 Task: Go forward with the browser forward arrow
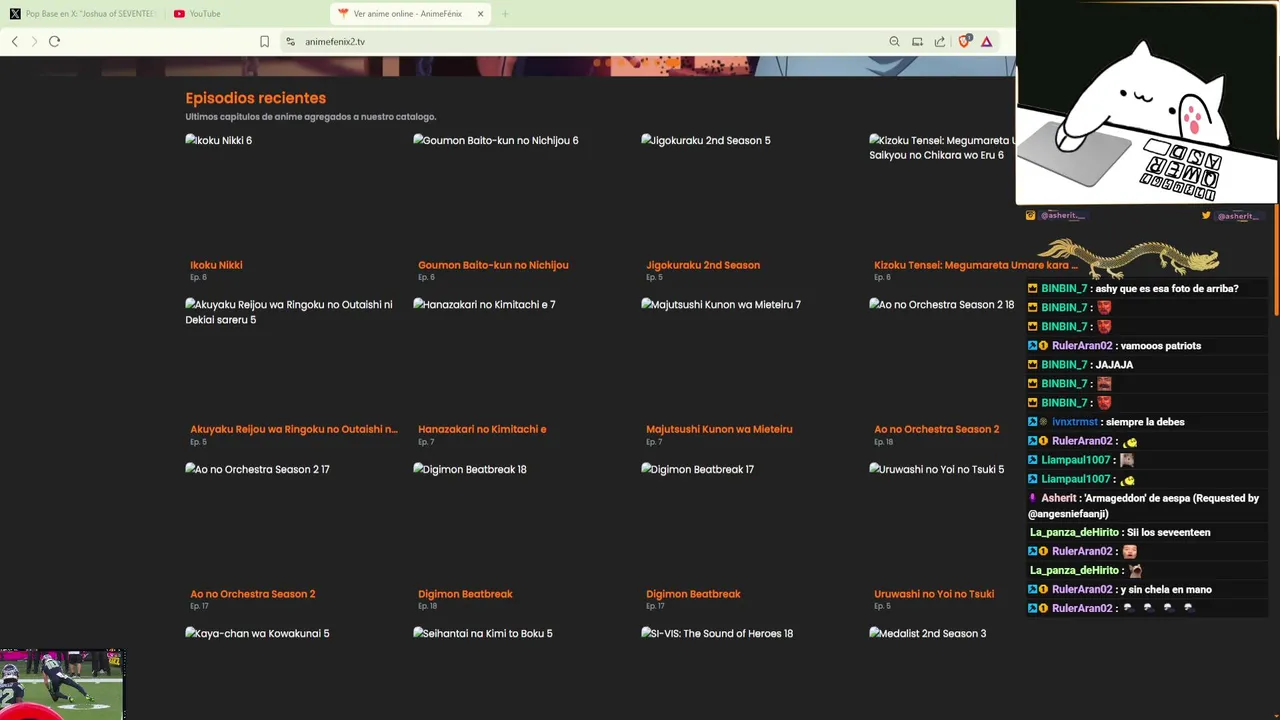34,41
